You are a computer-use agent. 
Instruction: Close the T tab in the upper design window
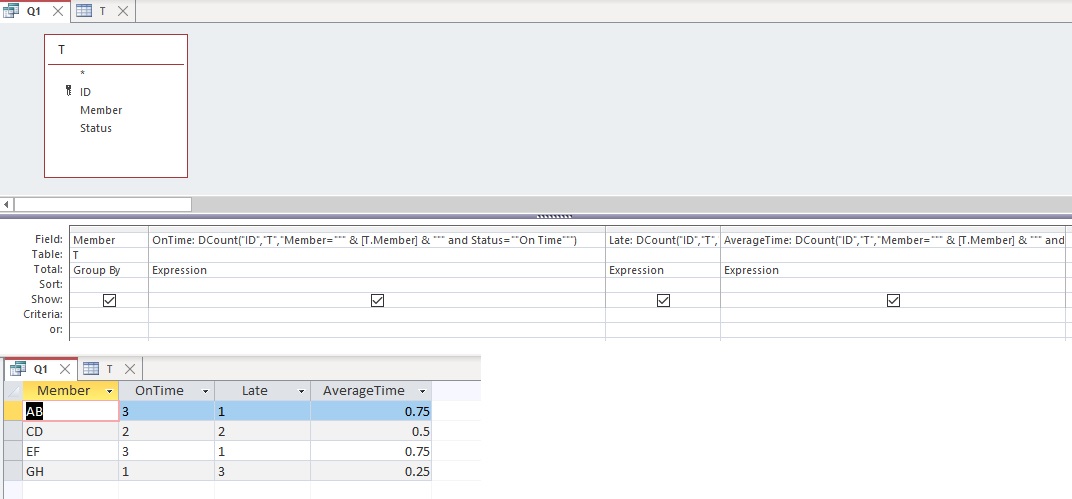click(x=123, y=11)
